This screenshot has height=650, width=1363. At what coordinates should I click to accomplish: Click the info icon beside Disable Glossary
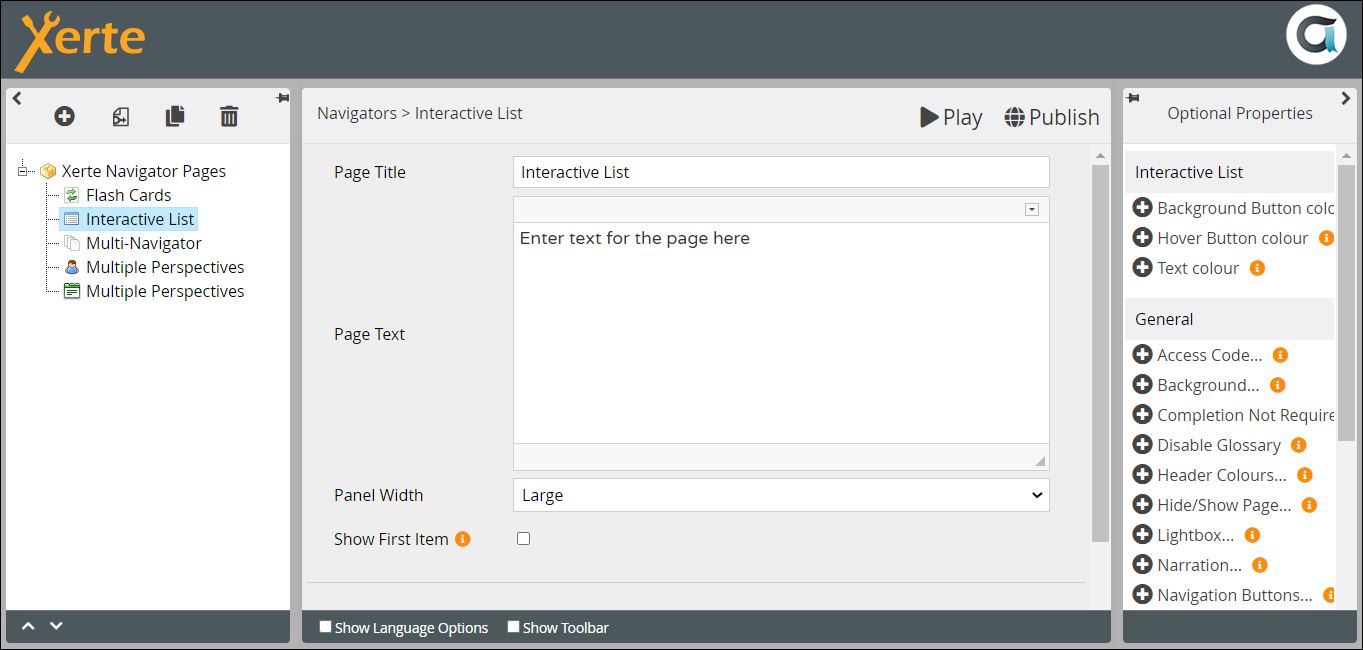coord(1298,445)
